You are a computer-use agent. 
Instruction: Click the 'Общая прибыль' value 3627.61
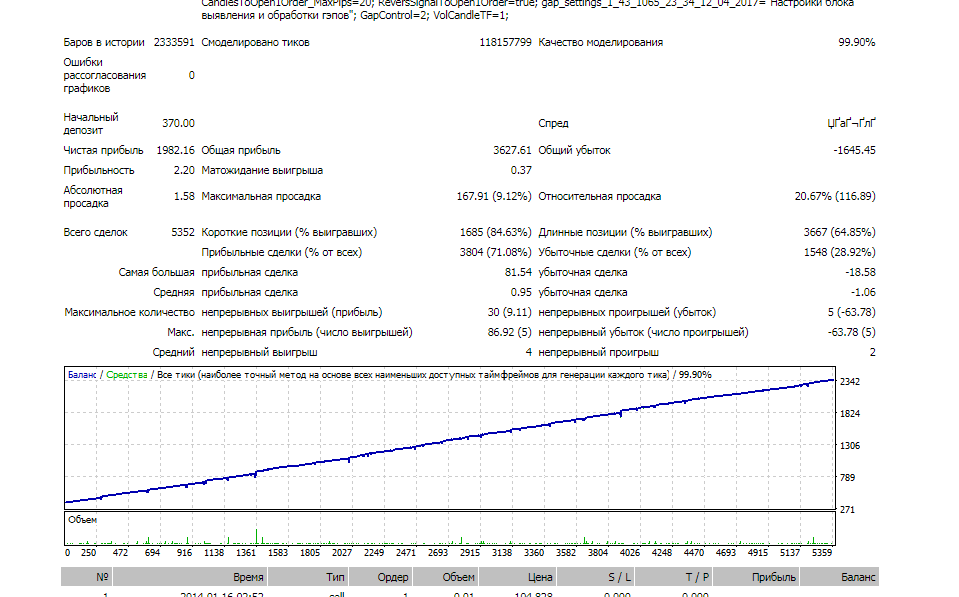pos(512,150)
